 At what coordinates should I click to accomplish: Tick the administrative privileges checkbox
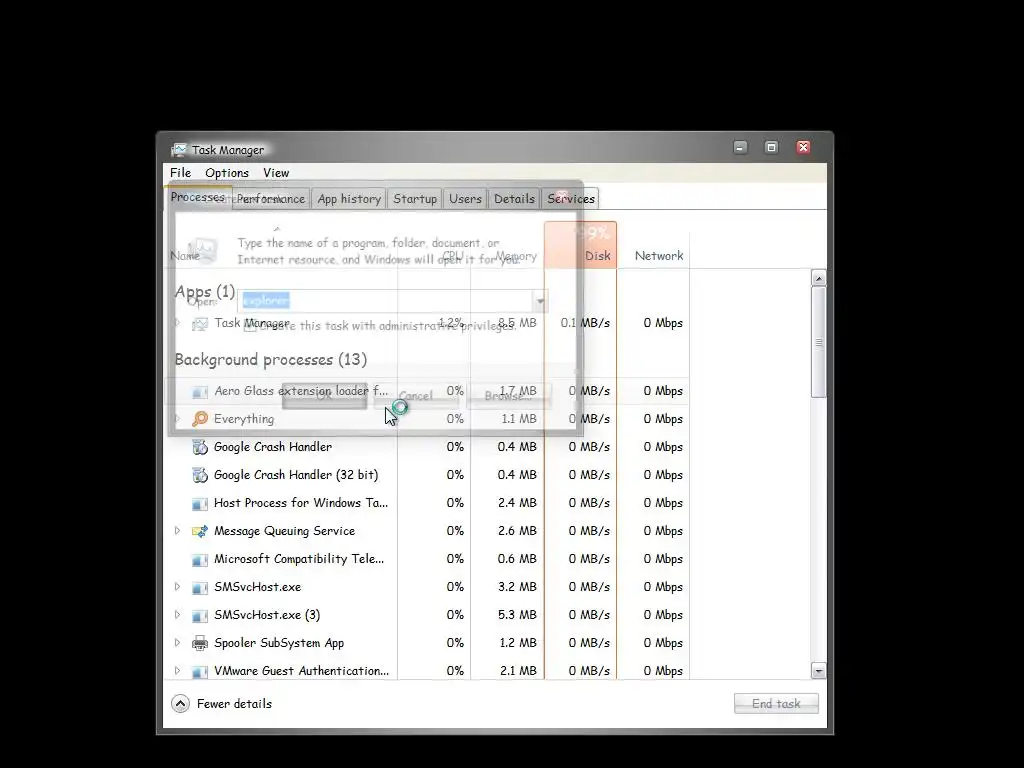(x=249, y=326)
